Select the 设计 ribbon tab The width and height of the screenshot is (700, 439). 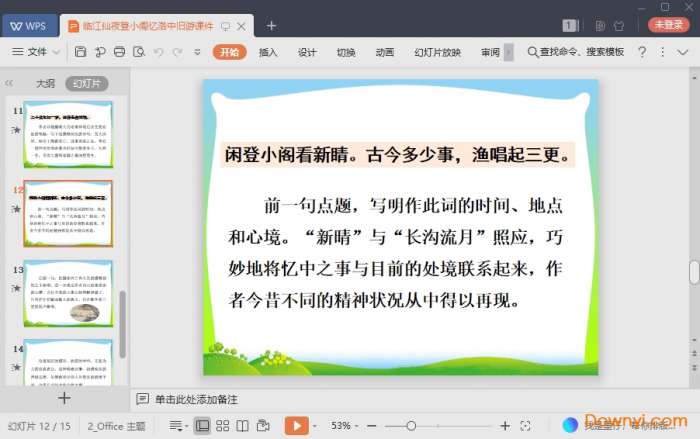coord(307,52)
